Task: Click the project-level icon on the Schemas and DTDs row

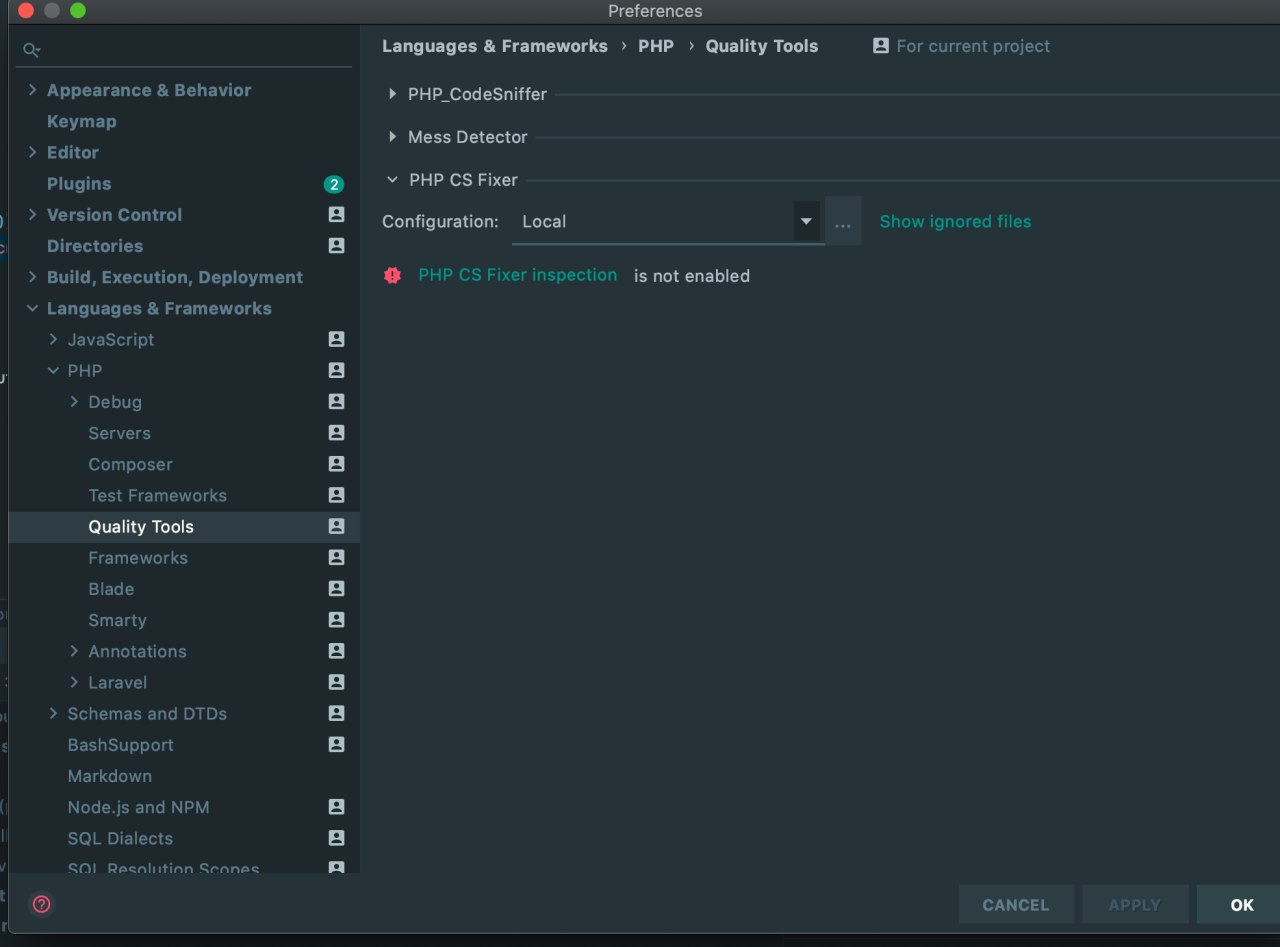Action: point(337,714)
